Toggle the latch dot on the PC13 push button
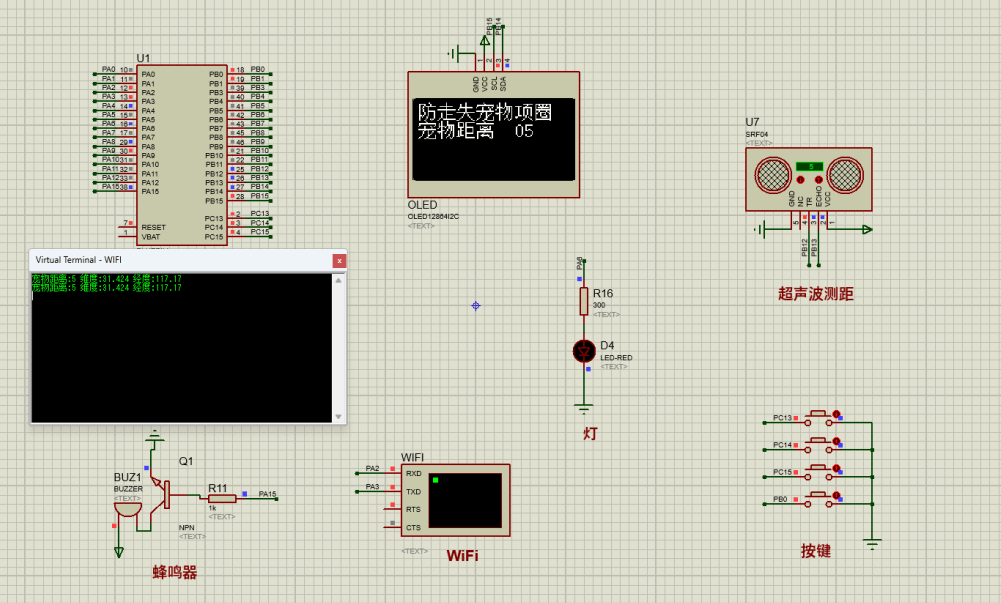This screenshot has height=603, width=1001. (x=837, y=415)
